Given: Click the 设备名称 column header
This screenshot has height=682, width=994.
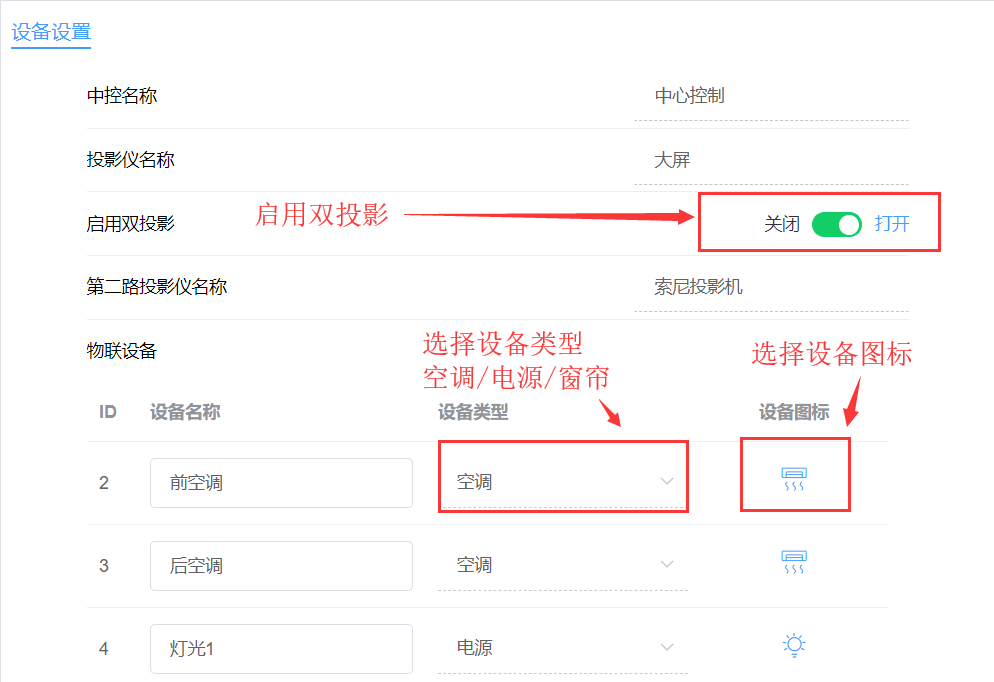Looking at the screenshot, I should point(185,412).
